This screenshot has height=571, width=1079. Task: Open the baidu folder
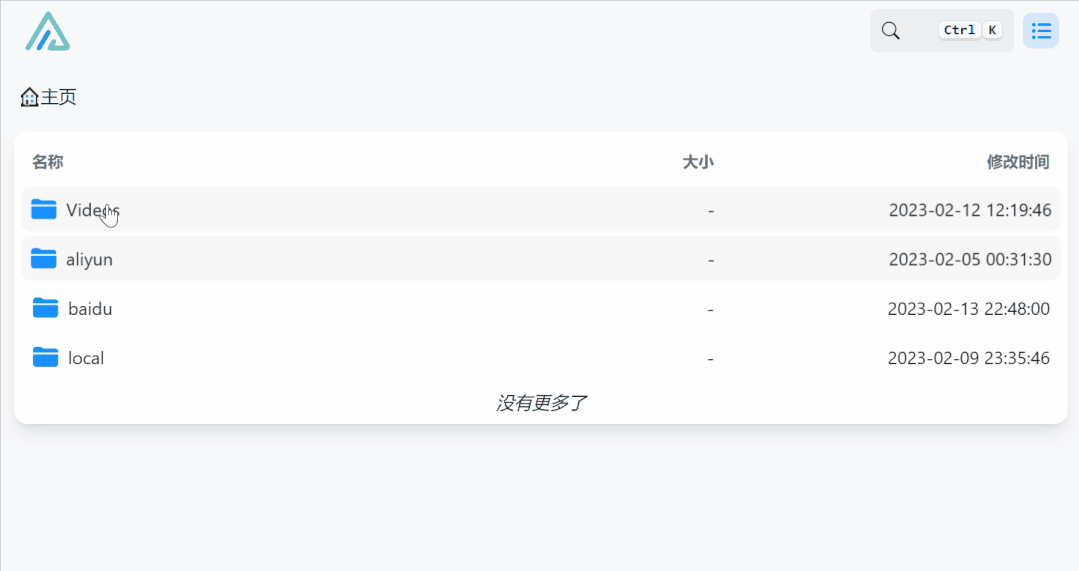[90, 309]
